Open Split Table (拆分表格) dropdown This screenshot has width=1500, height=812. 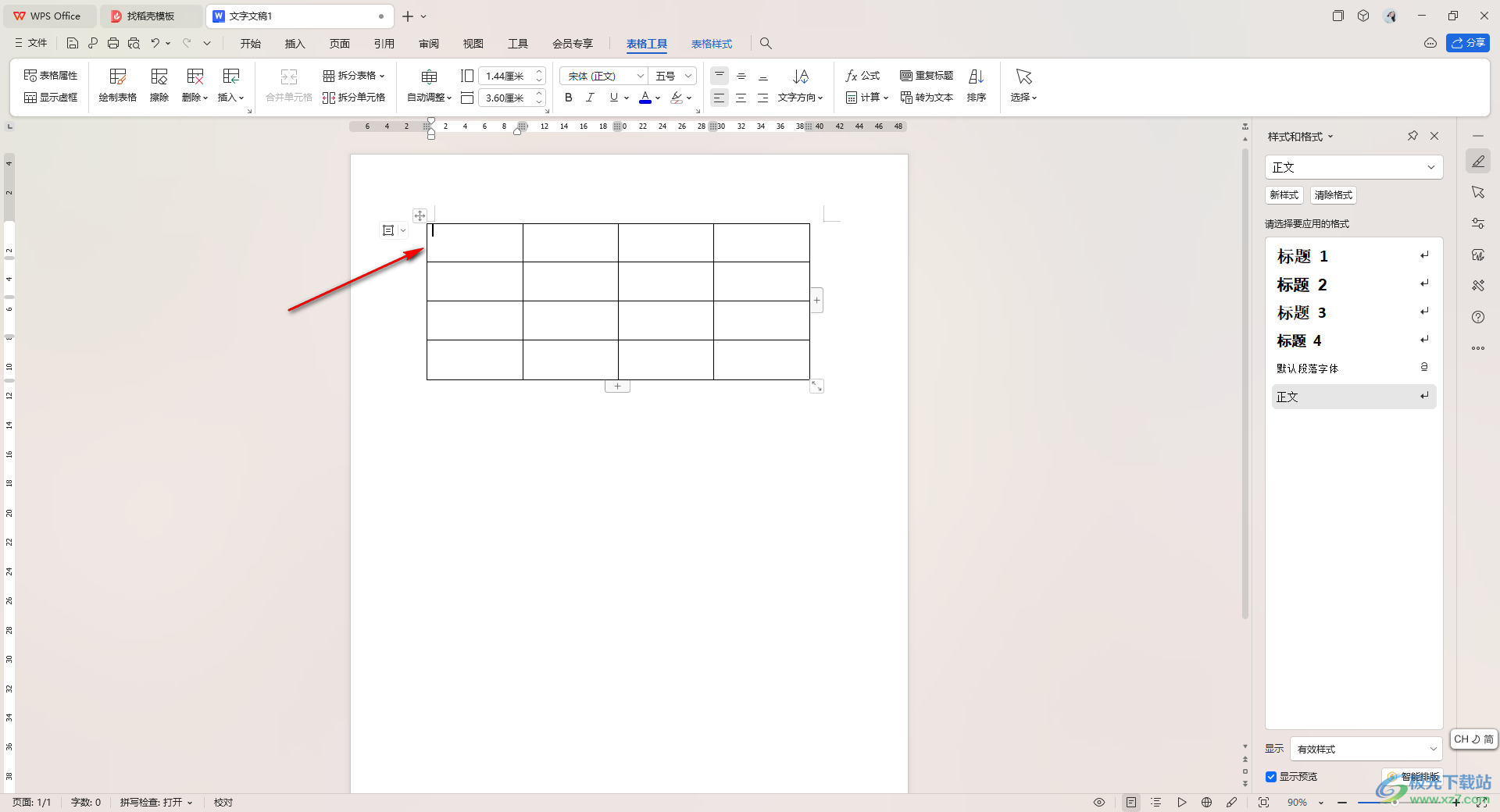pos(354,76)
